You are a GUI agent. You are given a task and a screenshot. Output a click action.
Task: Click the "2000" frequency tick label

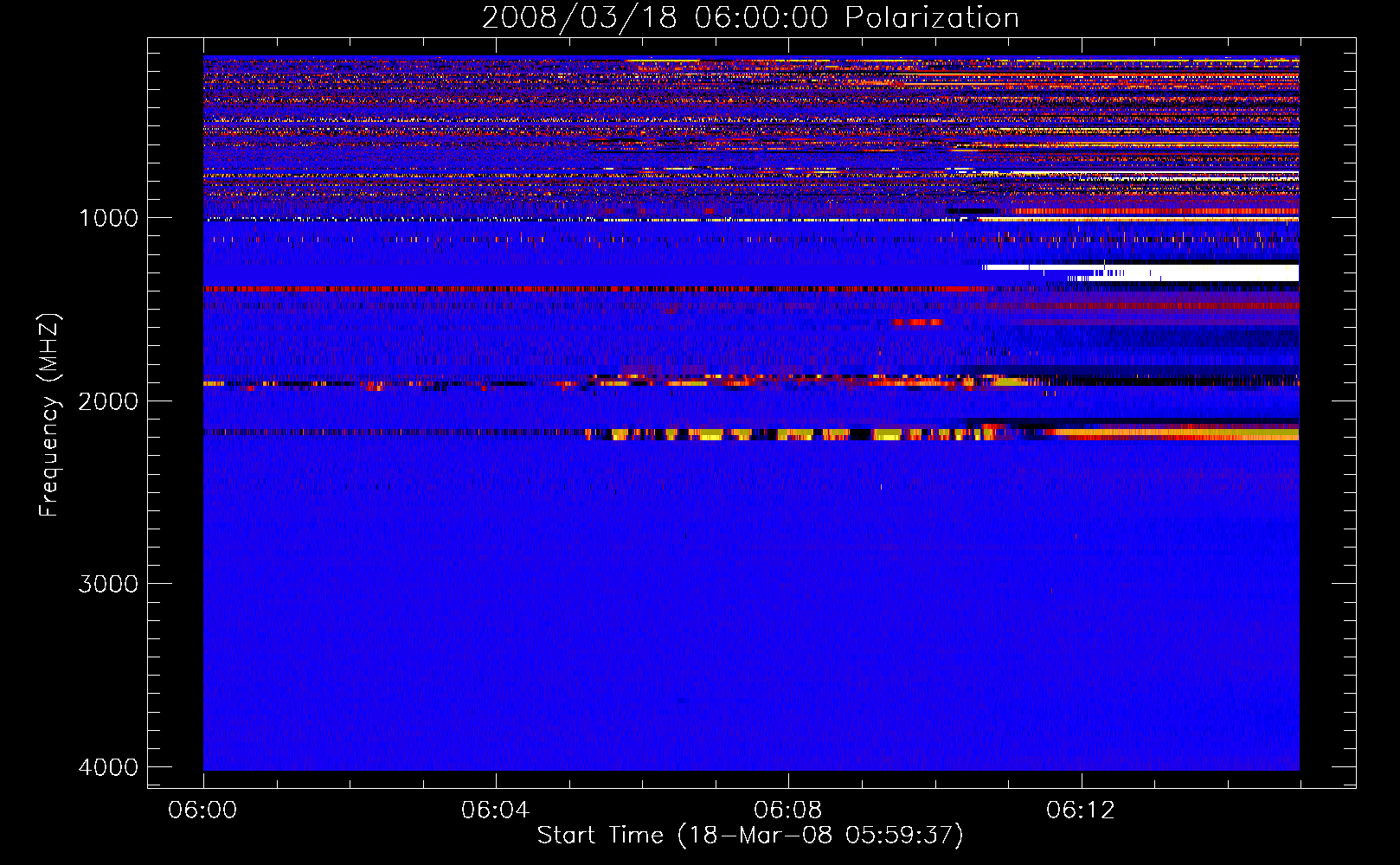point(108,401)
